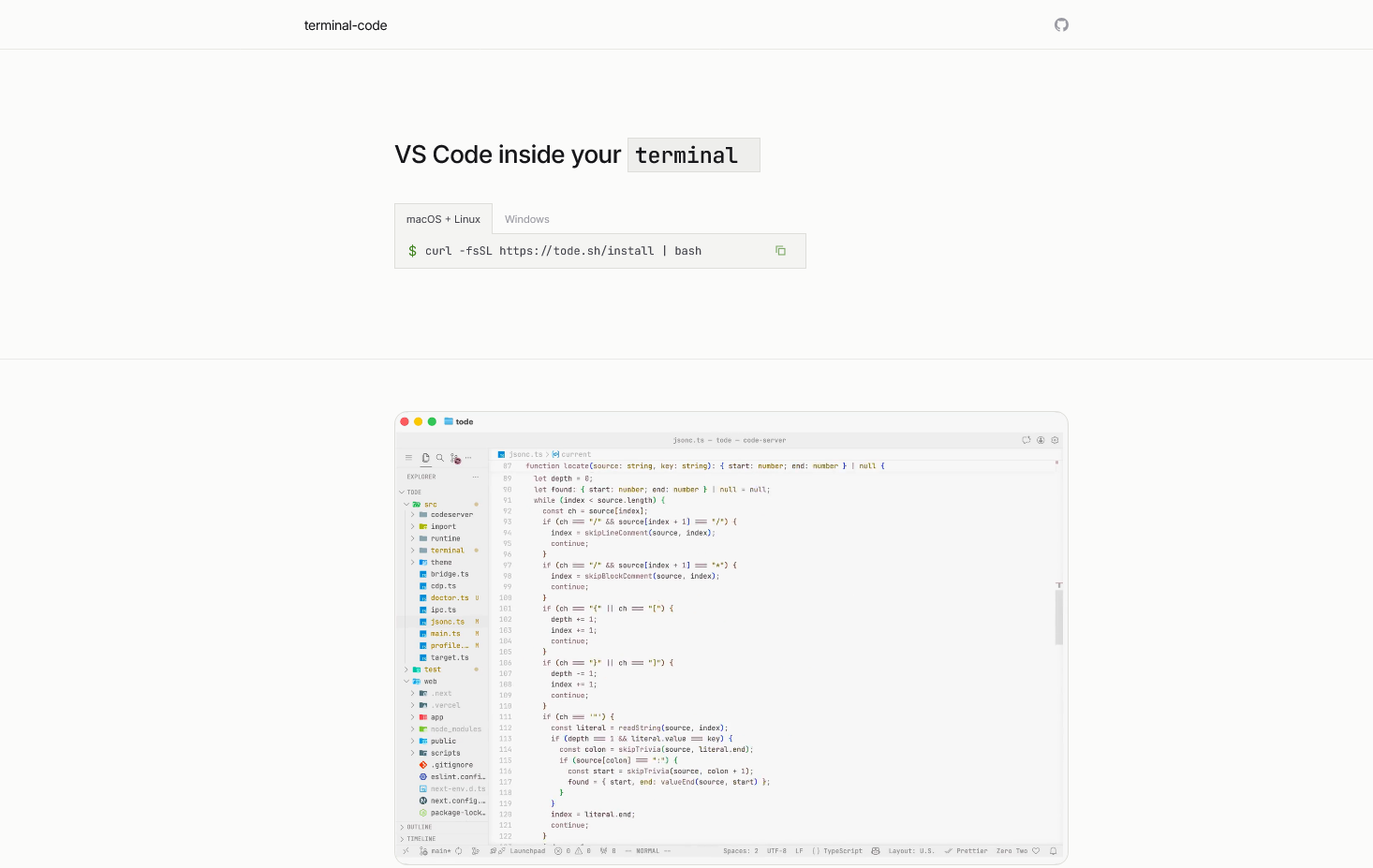Open Search view magnifier icon
This screenshot has width=1373, height=868.
[439, 458]
